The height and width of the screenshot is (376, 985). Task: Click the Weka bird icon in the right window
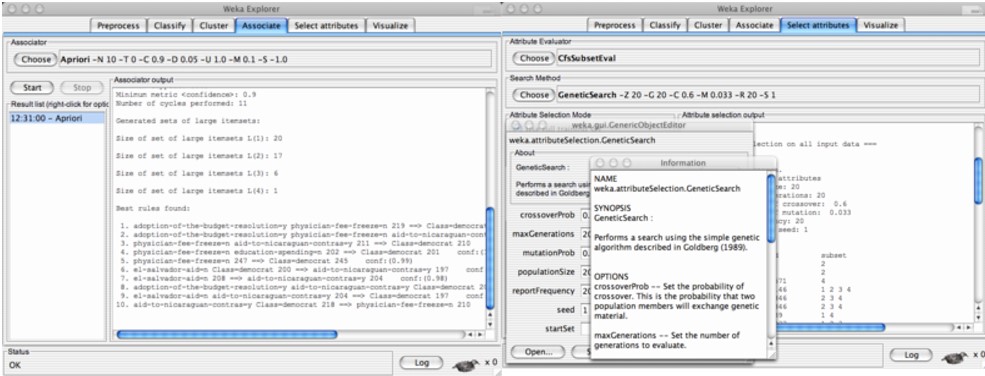coord(954,357)
